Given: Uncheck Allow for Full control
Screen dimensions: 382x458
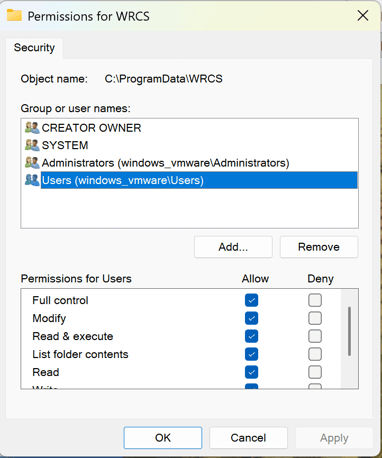Looking at the screenshot, I should (x=251, y=300).
